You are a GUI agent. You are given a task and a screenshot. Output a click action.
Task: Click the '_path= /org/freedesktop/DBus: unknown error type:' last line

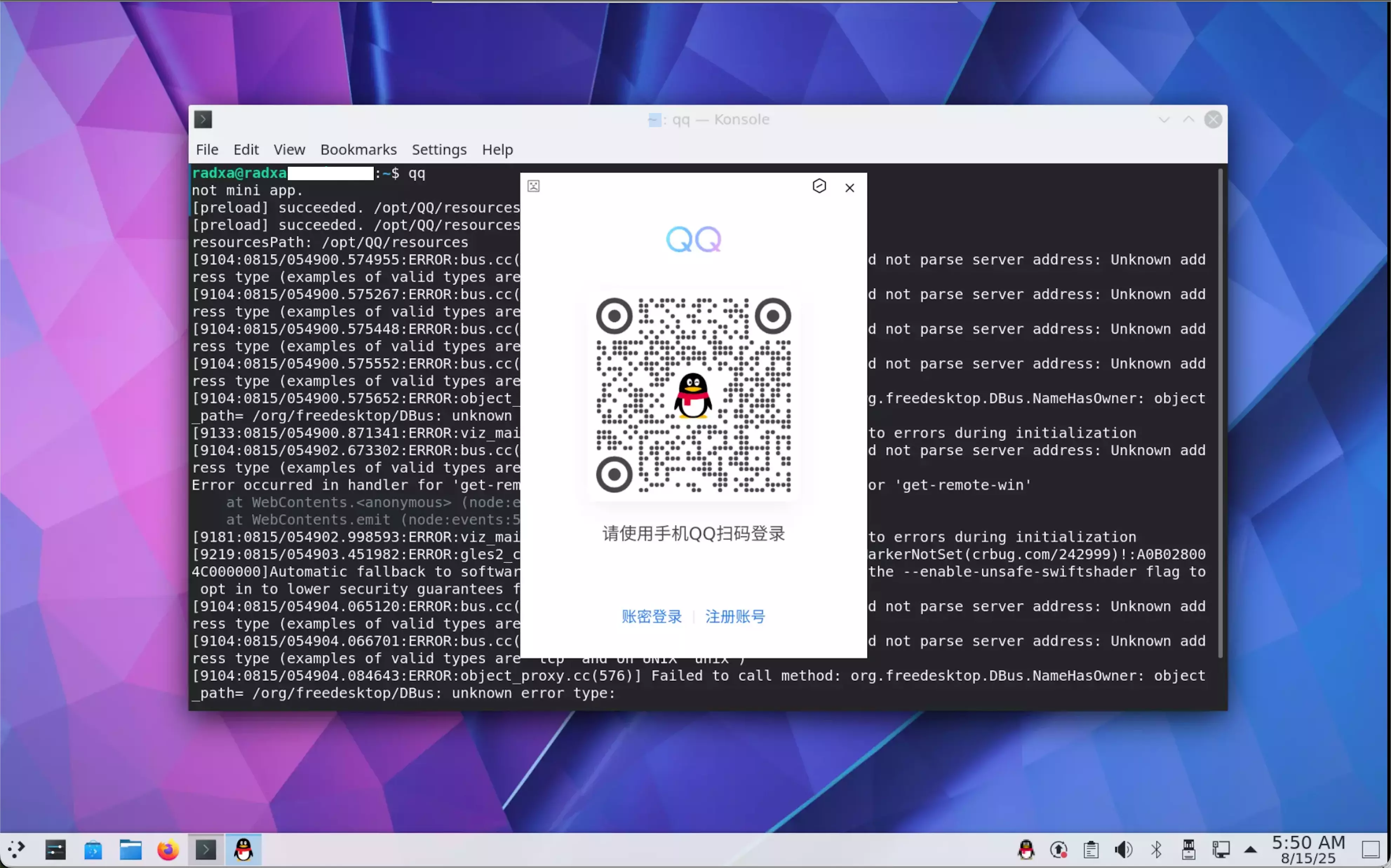(403, 693)
